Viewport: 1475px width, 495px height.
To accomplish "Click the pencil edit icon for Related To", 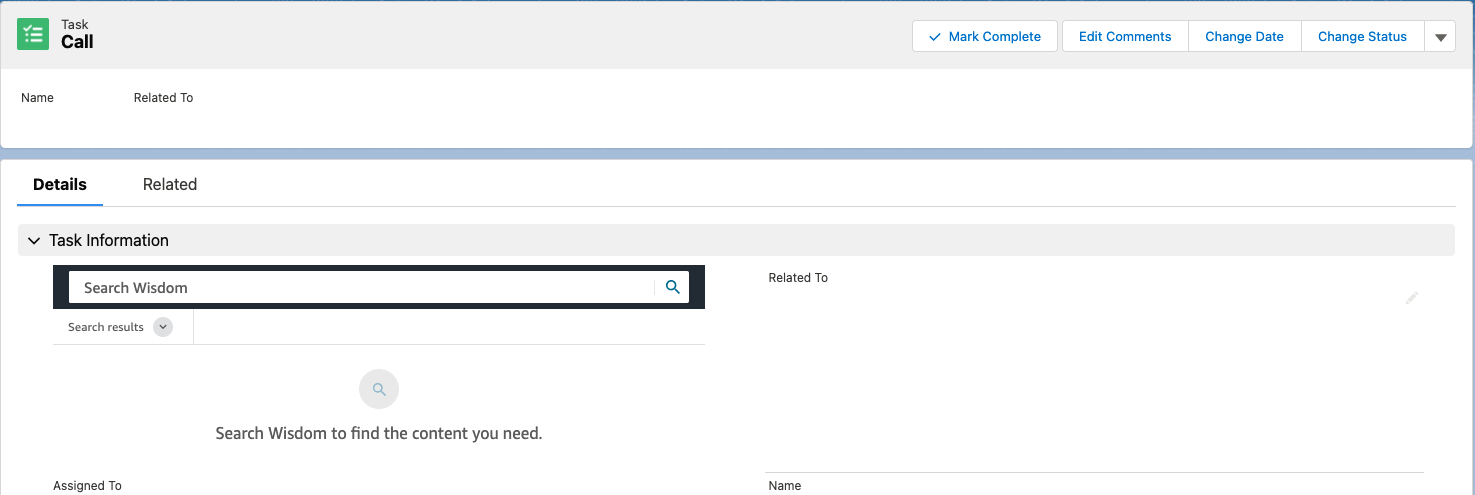I will (x=1412, y=298).
